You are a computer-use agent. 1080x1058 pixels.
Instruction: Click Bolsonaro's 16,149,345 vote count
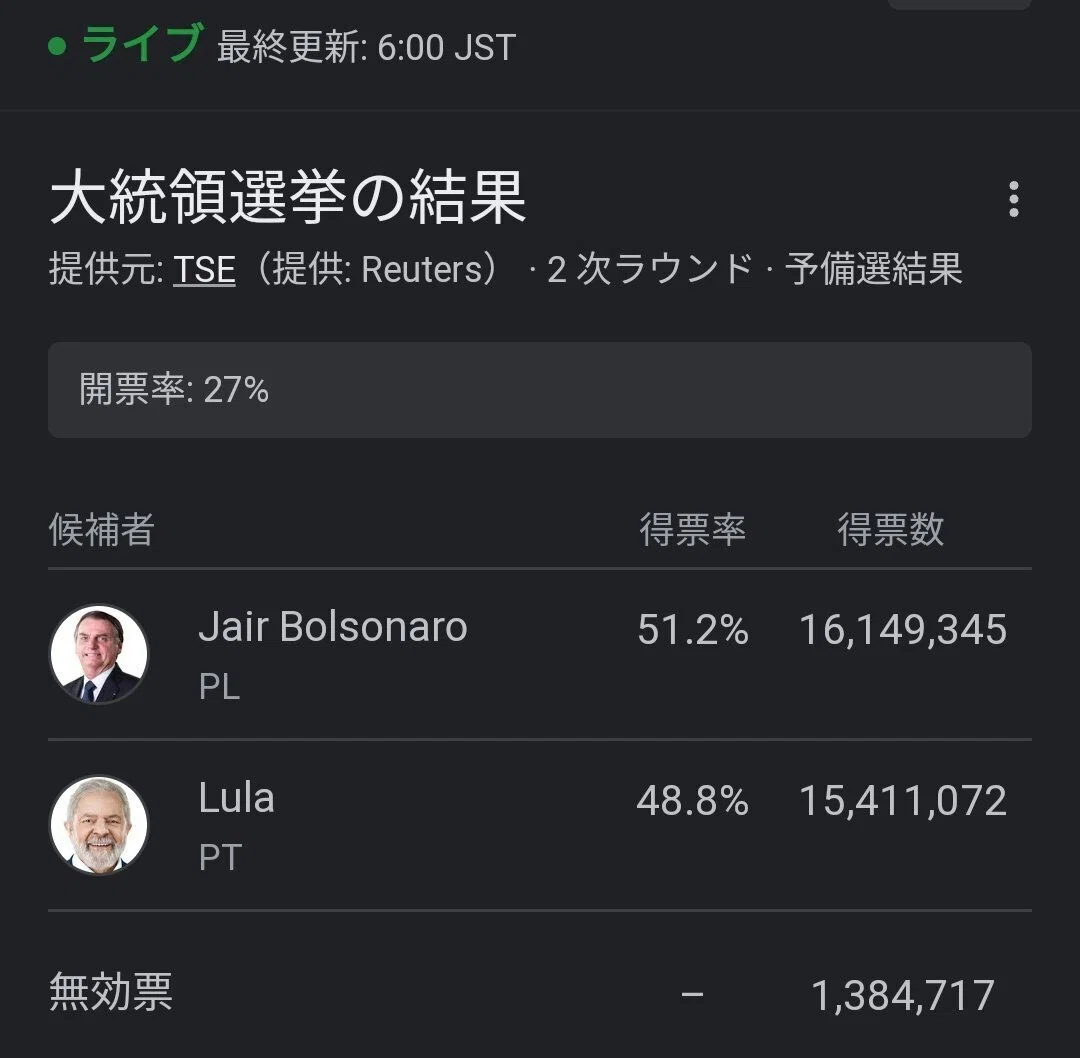(x=903, y=630)
